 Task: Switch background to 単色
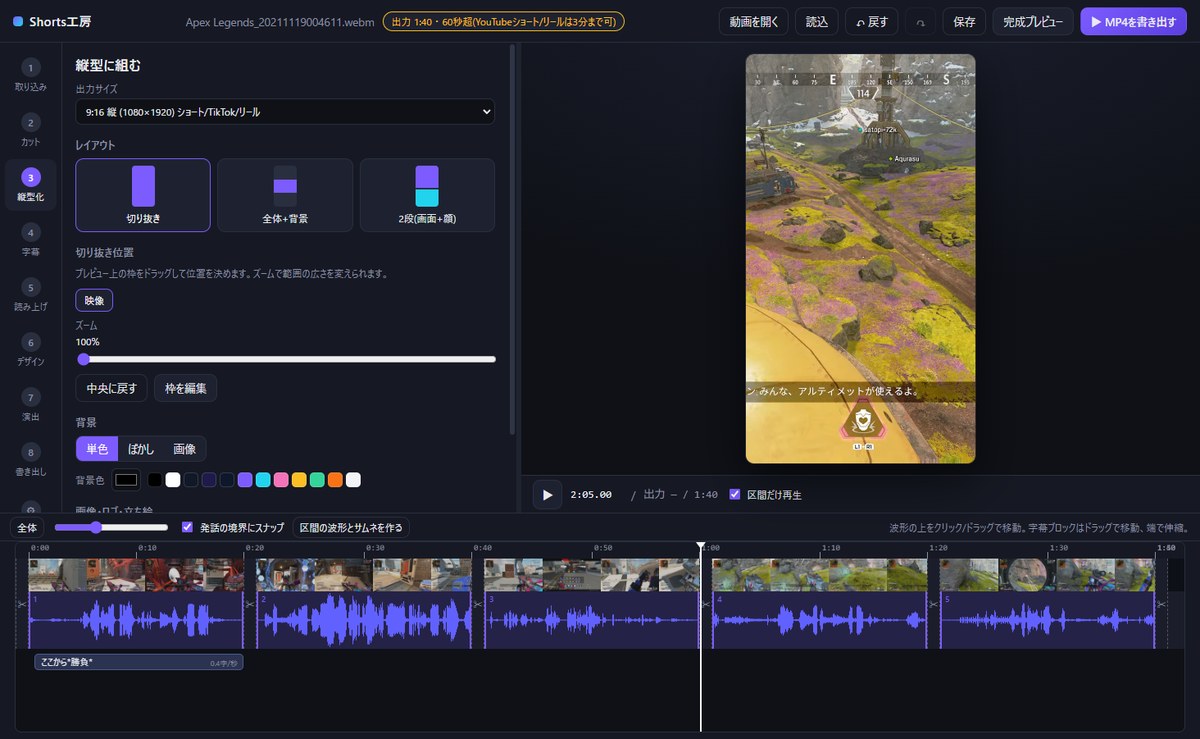pyautogui.click(x=97, y=448)
